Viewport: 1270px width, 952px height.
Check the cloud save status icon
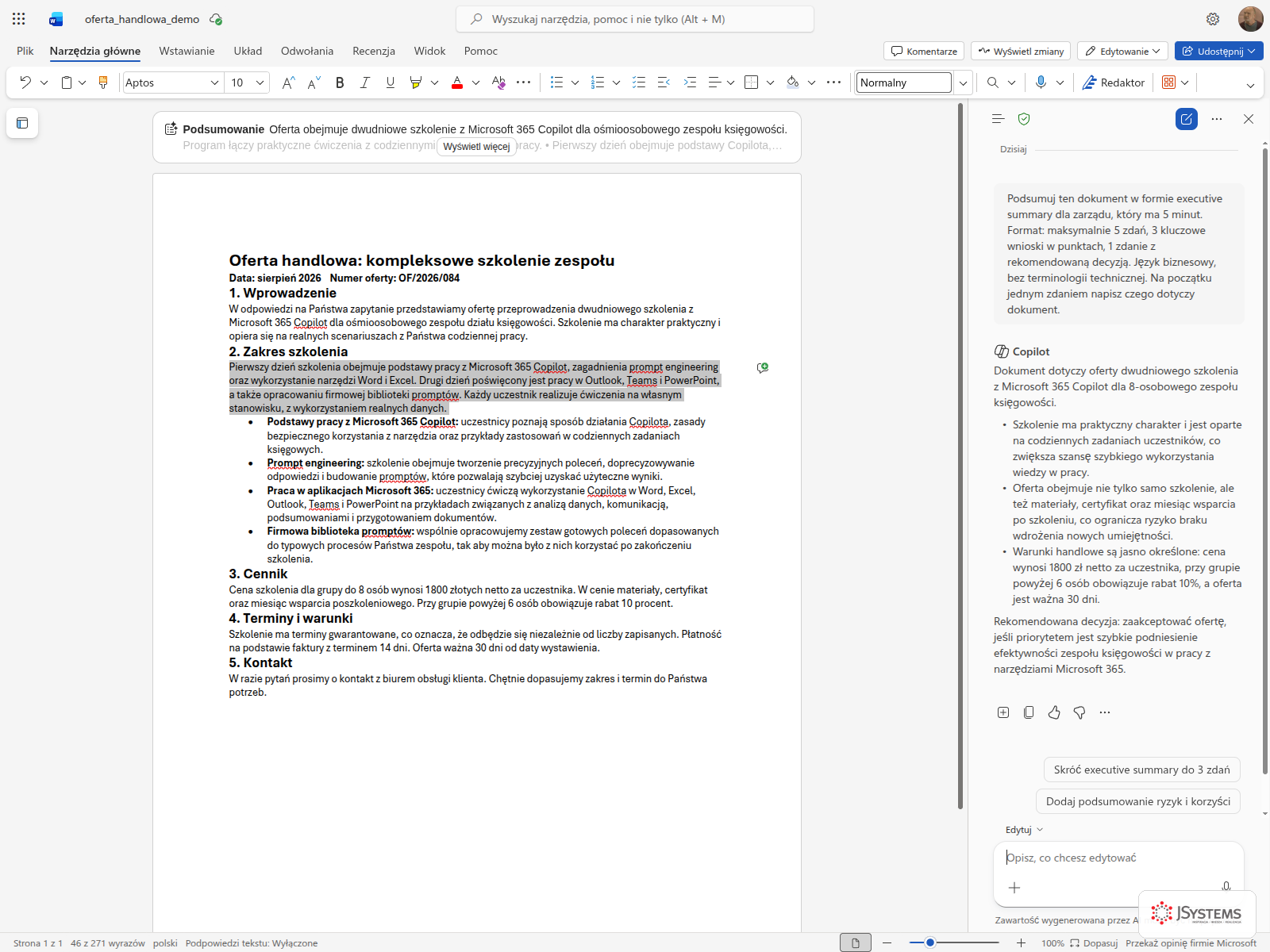tap(216, 19)
